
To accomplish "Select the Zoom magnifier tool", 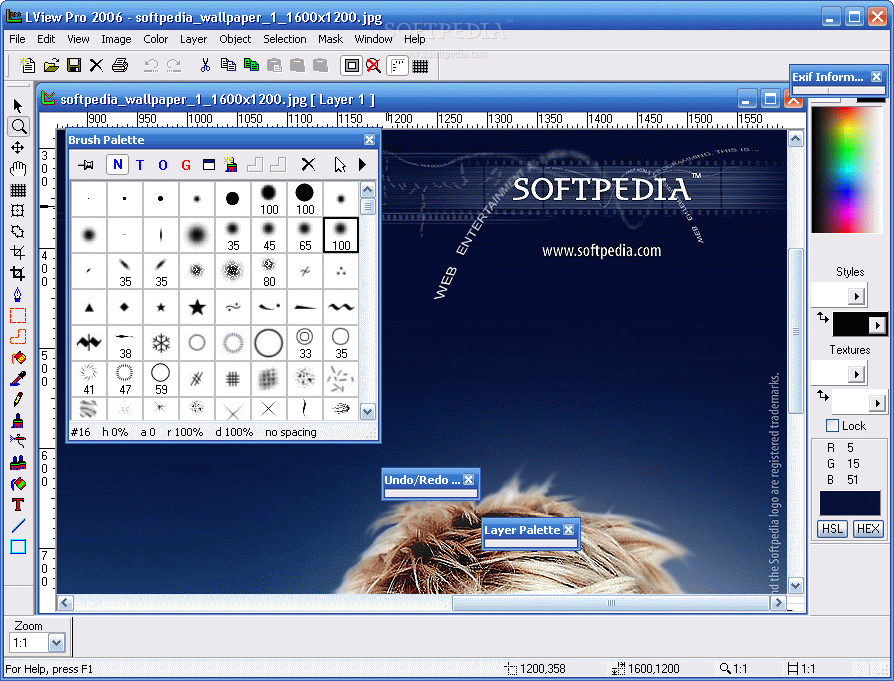I will tap(18, 126).
